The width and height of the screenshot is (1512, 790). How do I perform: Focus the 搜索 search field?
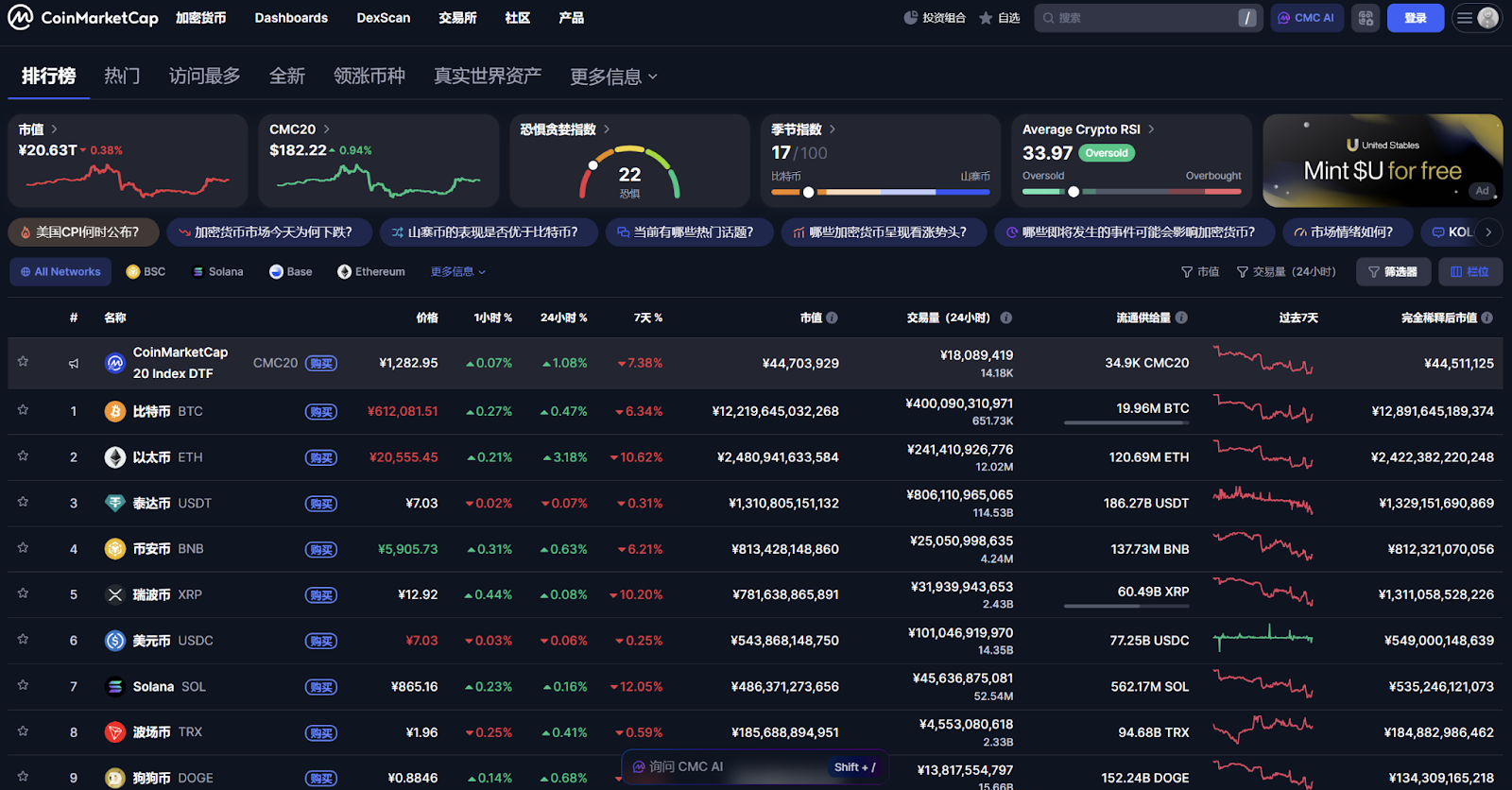click(1146, 18)
